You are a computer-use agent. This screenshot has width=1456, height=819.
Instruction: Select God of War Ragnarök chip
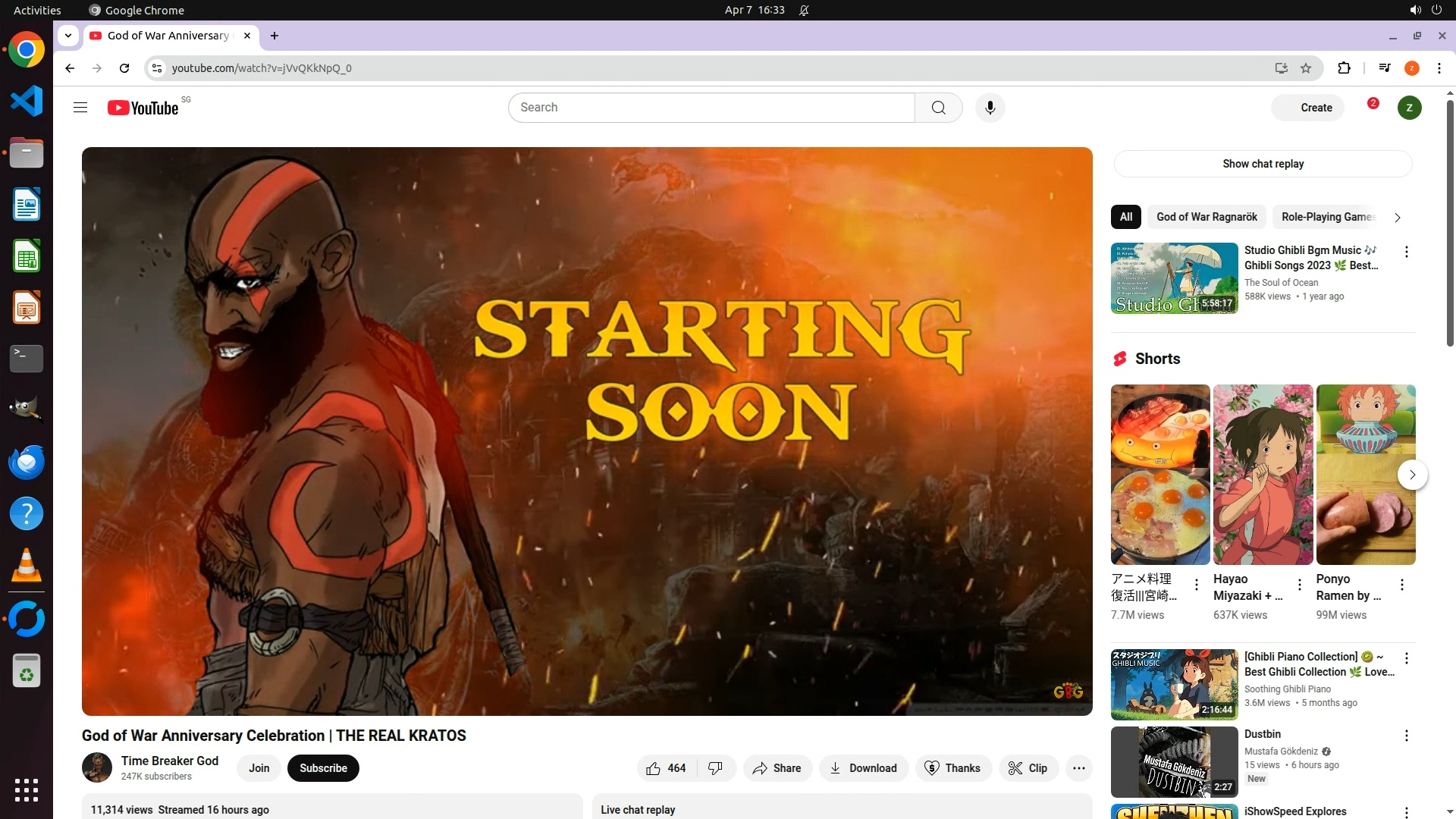[x=1207, y=217]
